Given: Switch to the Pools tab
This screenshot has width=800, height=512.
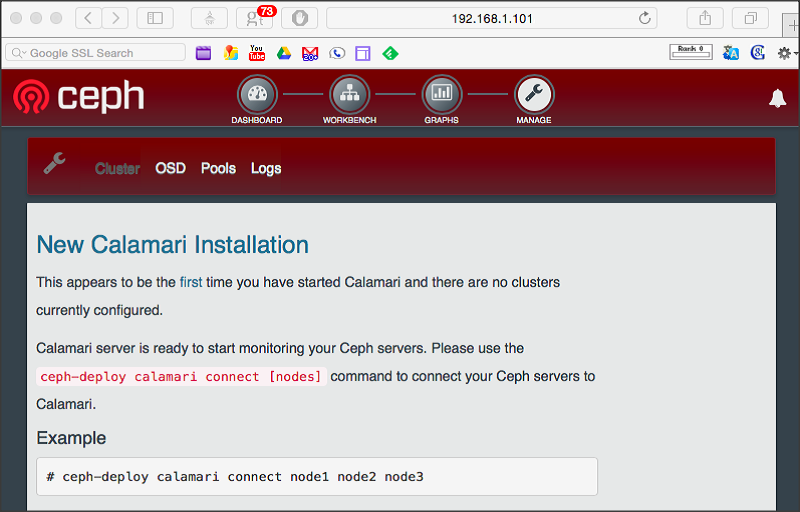Looking at the screenshot, I should coord(218,168).
